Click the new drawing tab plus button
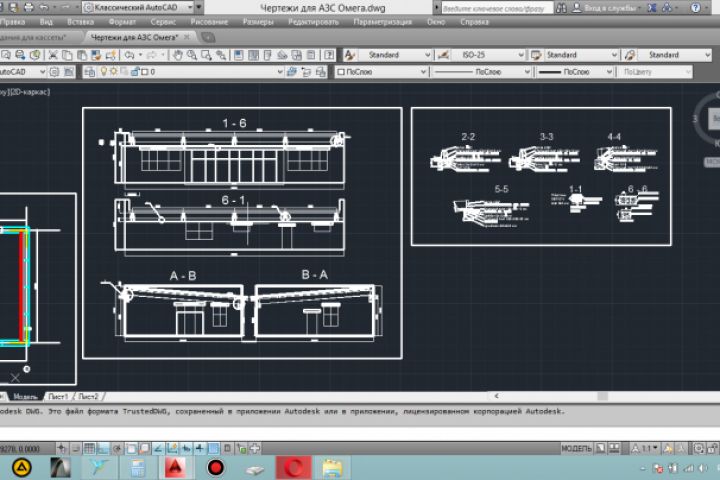This screenshot has height=480, width=720. click(x=208, y=38)
